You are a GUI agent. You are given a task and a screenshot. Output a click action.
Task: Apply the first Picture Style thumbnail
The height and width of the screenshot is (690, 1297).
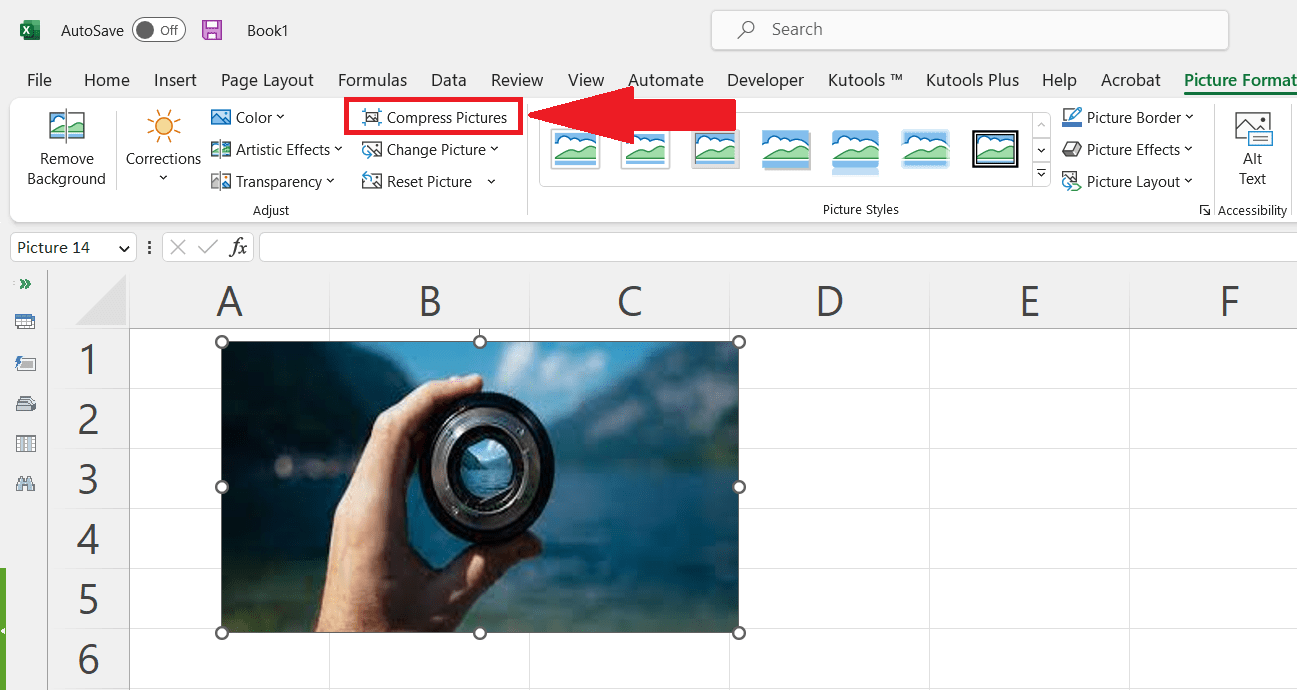pos(575,148)
